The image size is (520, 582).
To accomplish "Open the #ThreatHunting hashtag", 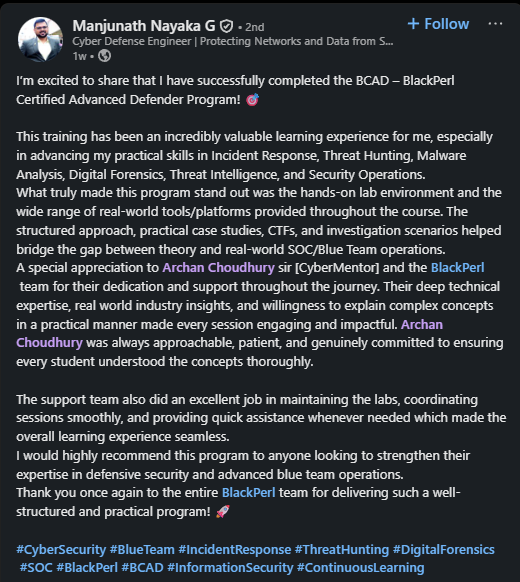I will coord(342,549).
